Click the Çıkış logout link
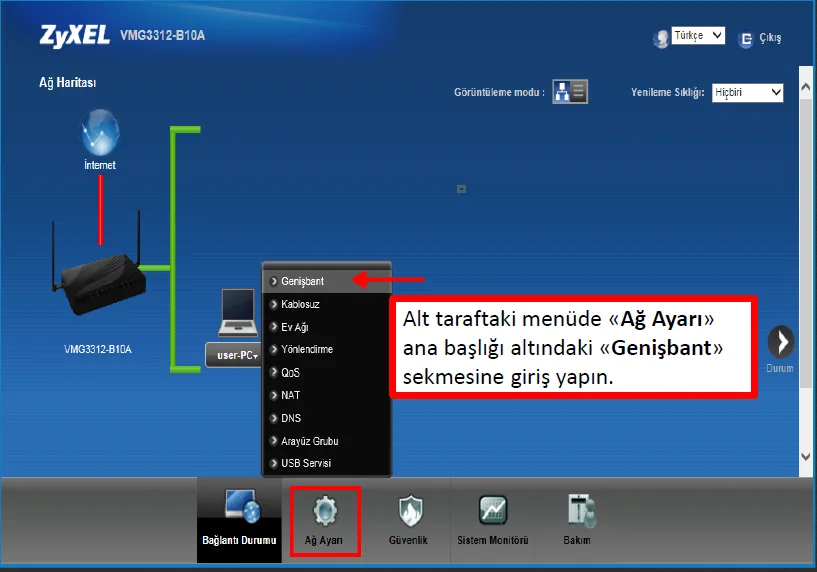This screenshot has width=817, height=572. click(x=770, y=38)
